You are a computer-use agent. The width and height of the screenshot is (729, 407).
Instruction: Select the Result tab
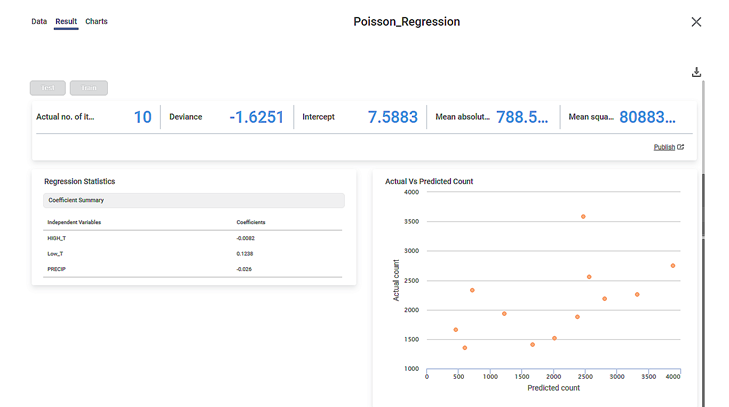coord(66,21)
